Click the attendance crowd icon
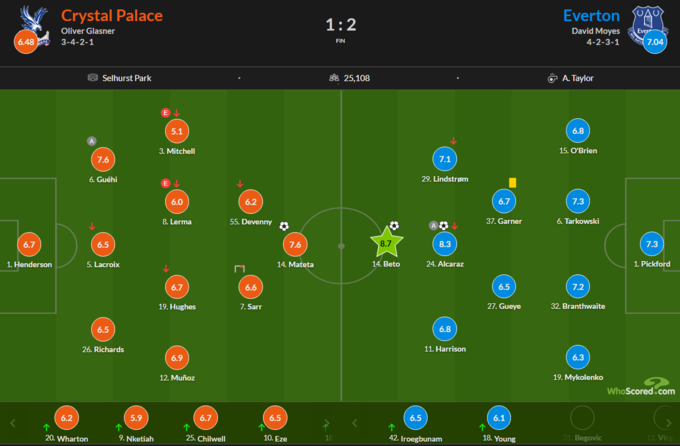Screen dimensions: 680x446 (334, 77)
